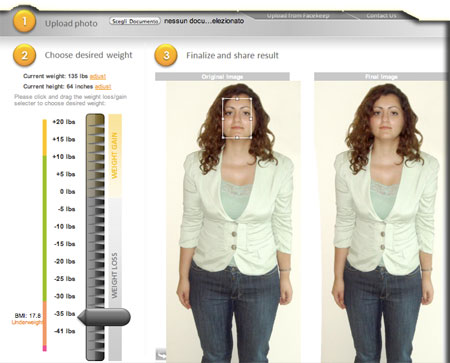Image resolution: width=450 pixels, height=363 pixels.
Task: Open the Upload from Facekeep tab
Action: pos(298,16)
